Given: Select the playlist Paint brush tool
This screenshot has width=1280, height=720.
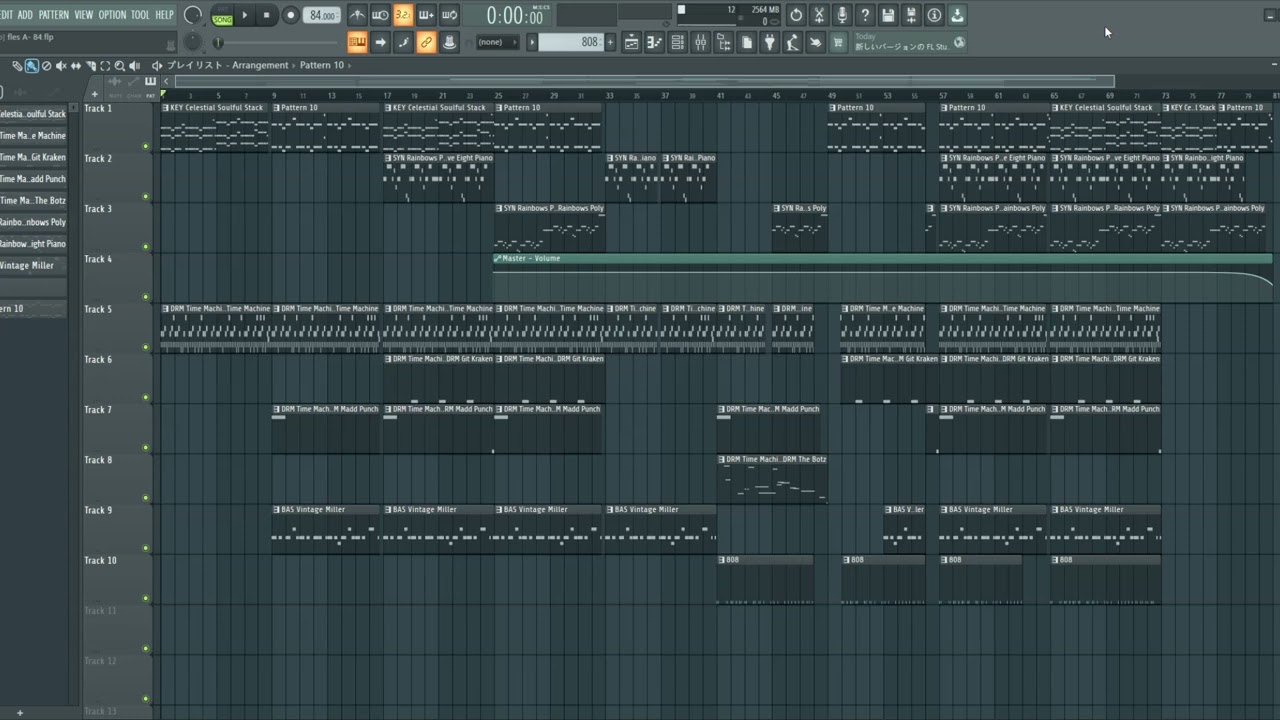Looking at the screenshot, I should point(31,66).
